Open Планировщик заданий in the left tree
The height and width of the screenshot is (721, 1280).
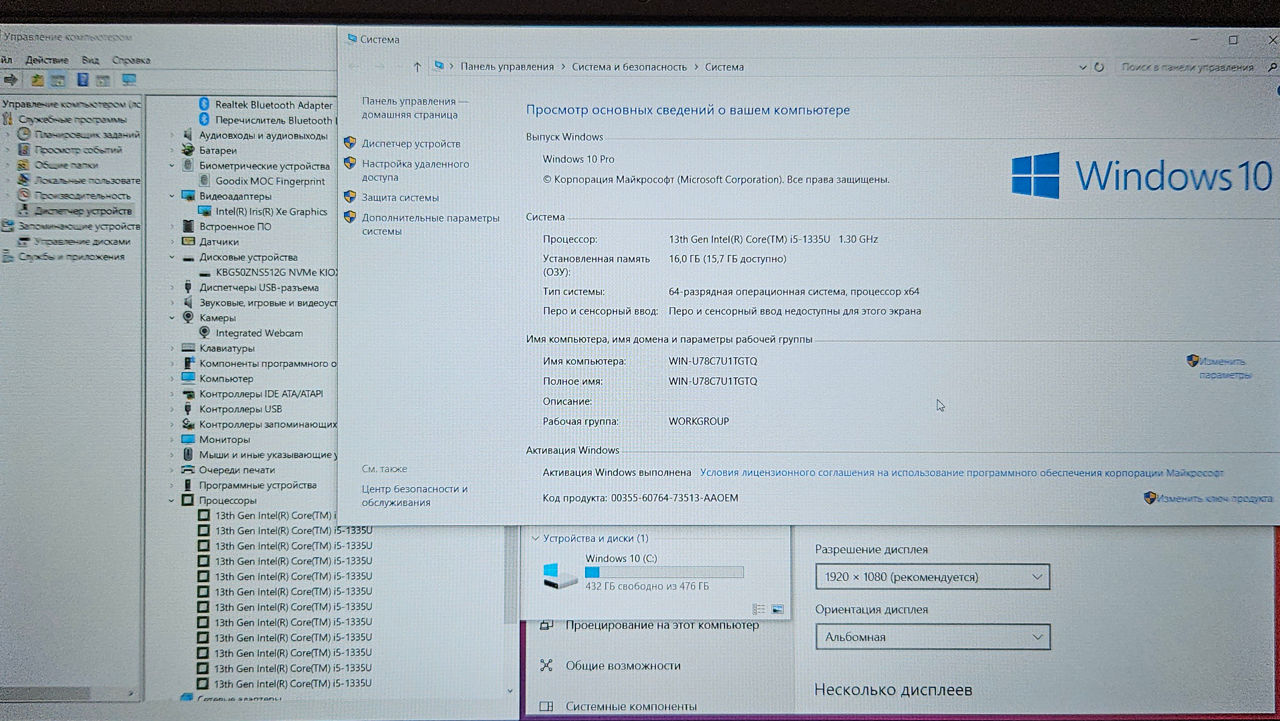point(87,134)
